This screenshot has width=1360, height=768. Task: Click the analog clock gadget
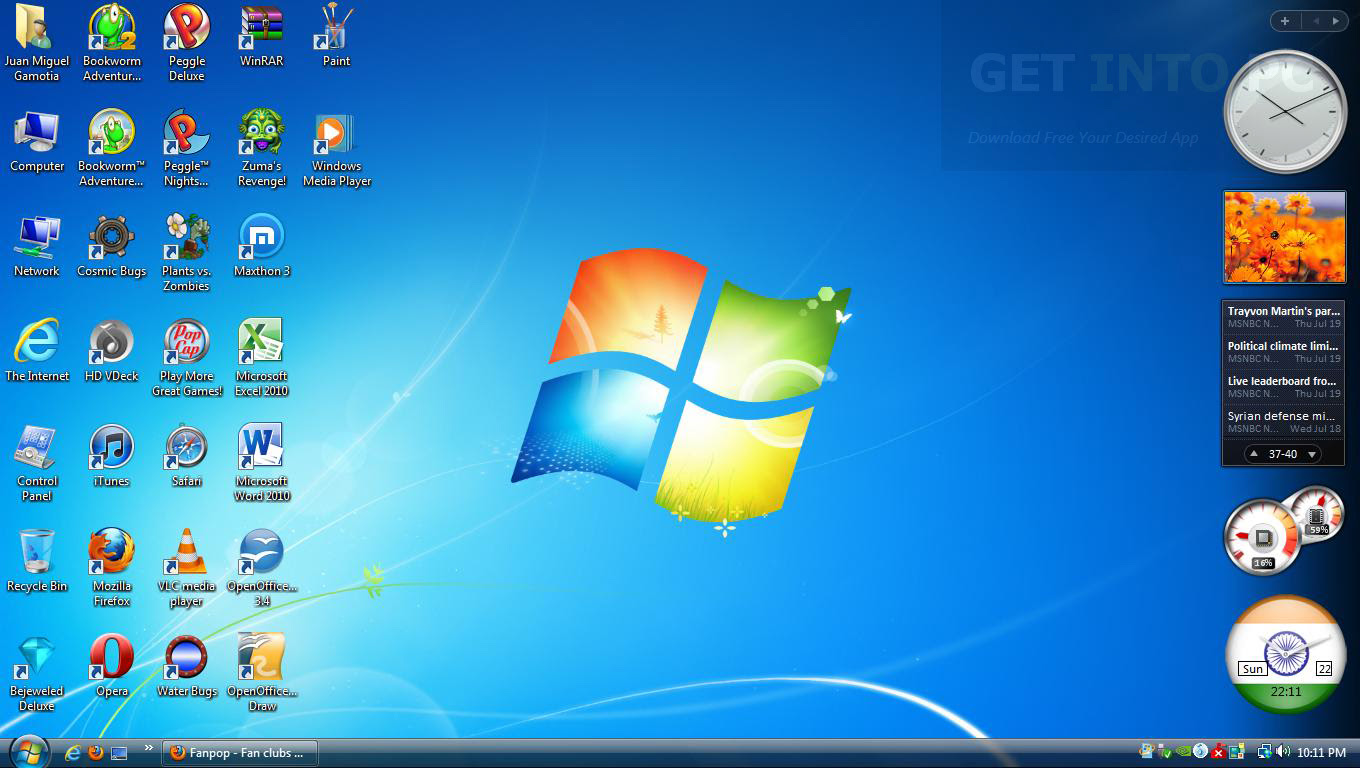(1285, 112)
